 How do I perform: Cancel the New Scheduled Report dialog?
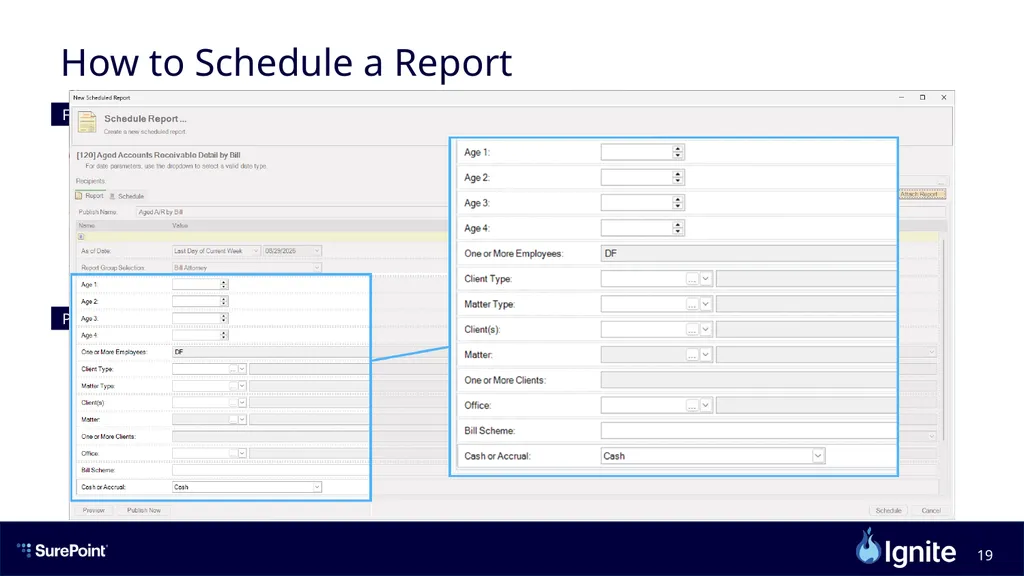(x=931, y=511)
